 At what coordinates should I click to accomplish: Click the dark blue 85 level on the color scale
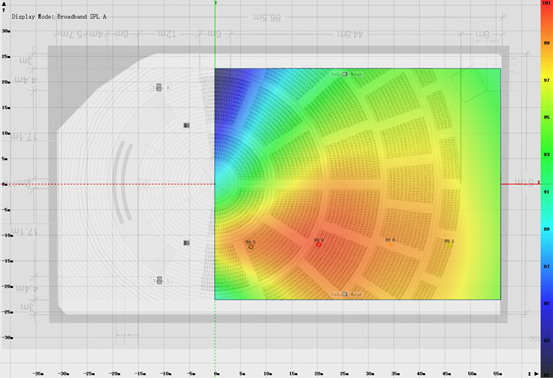pyautogui.click(x=546, y=304)
